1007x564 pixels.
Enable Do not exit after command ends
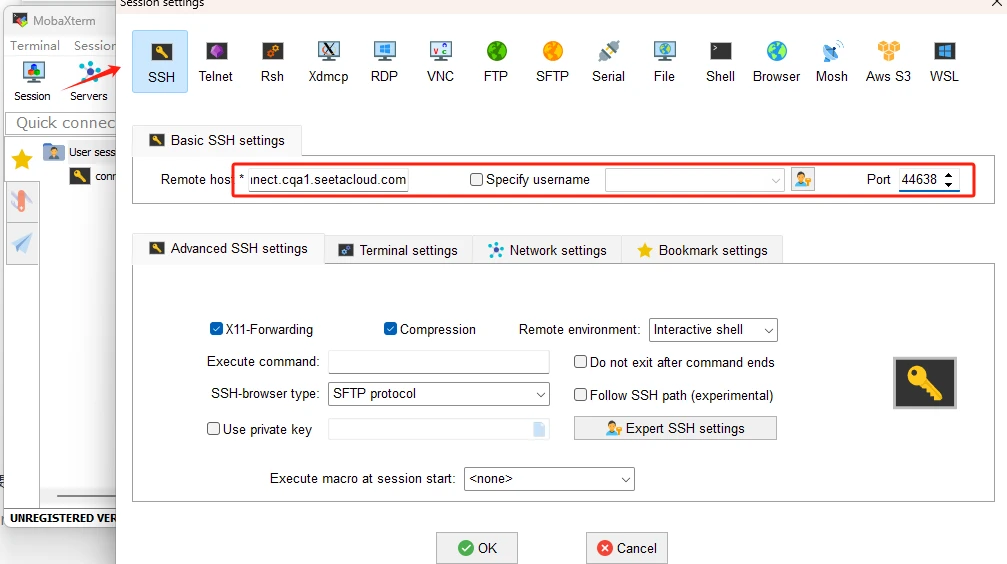(580, 362)
